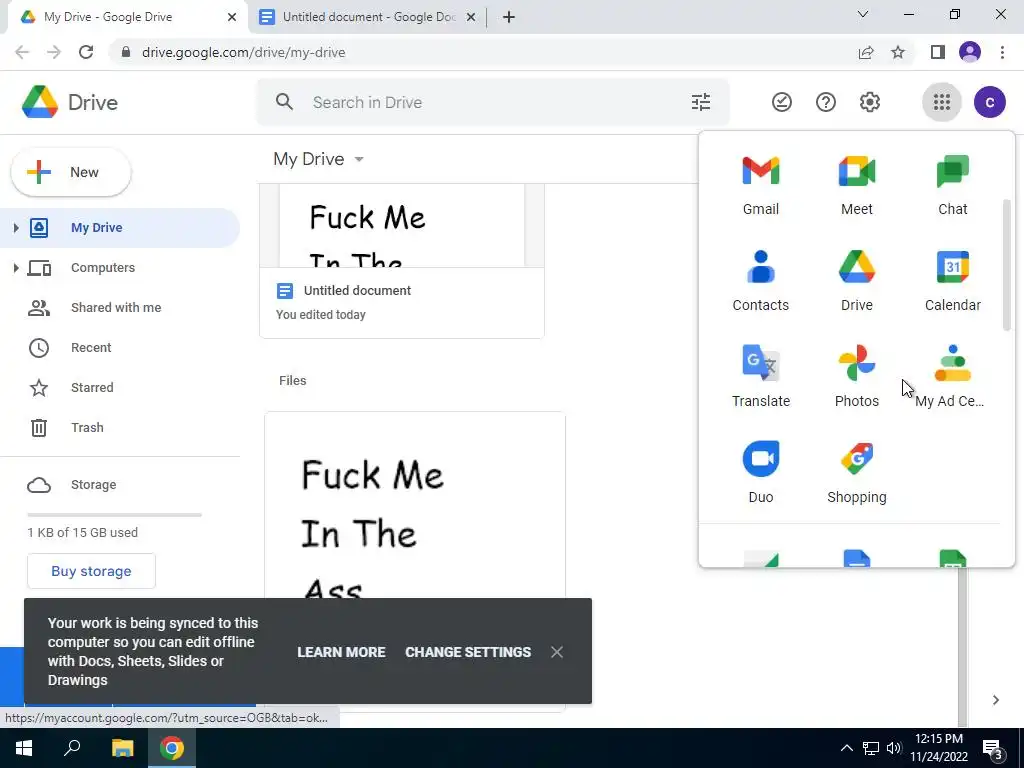Expand the My Drive tree arrow

click(16, 228)
